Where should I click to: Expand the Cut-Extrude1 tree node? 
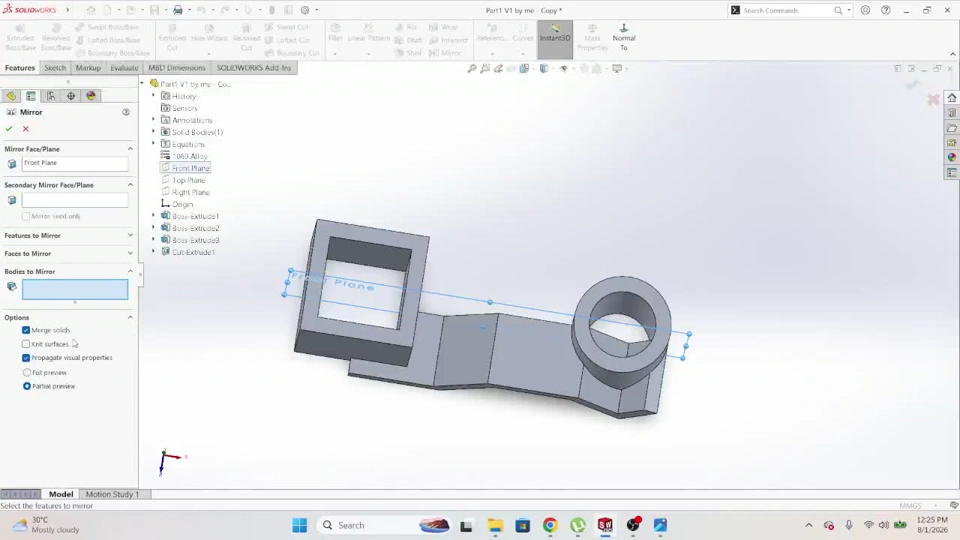[154, 252]
